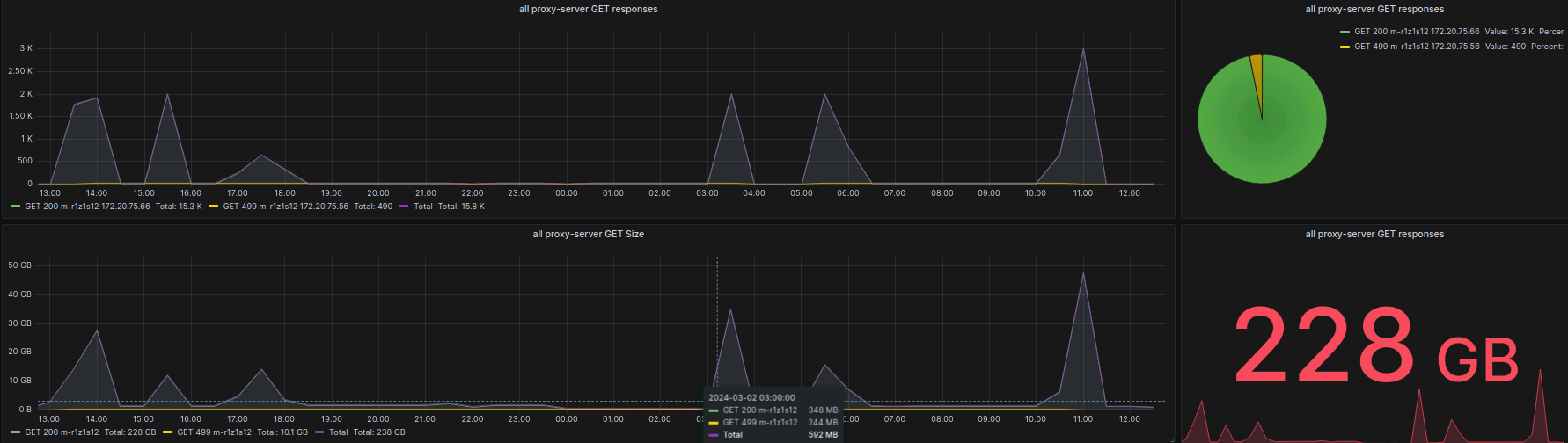Toggle GET 200 172.20.75.66 series in top graph legend
The height and width of the screenshot is (443, 1568).
pyautogui.click(x=87, y=207)
